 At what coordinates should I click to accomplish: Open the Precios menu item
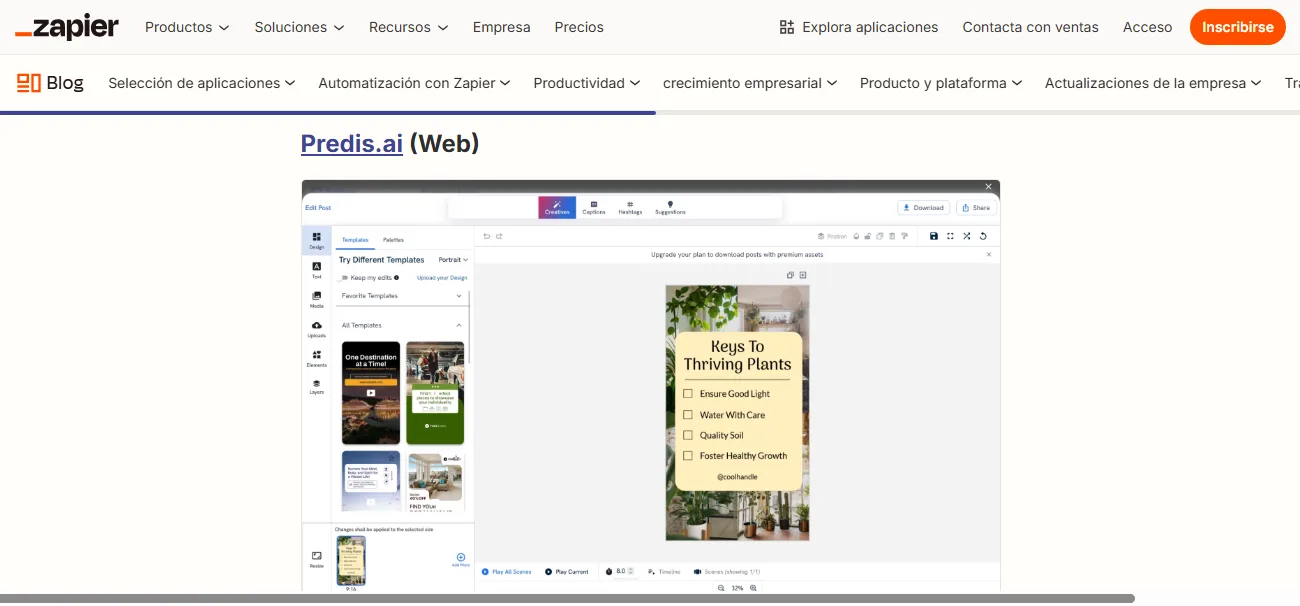[x=579, y=27]
